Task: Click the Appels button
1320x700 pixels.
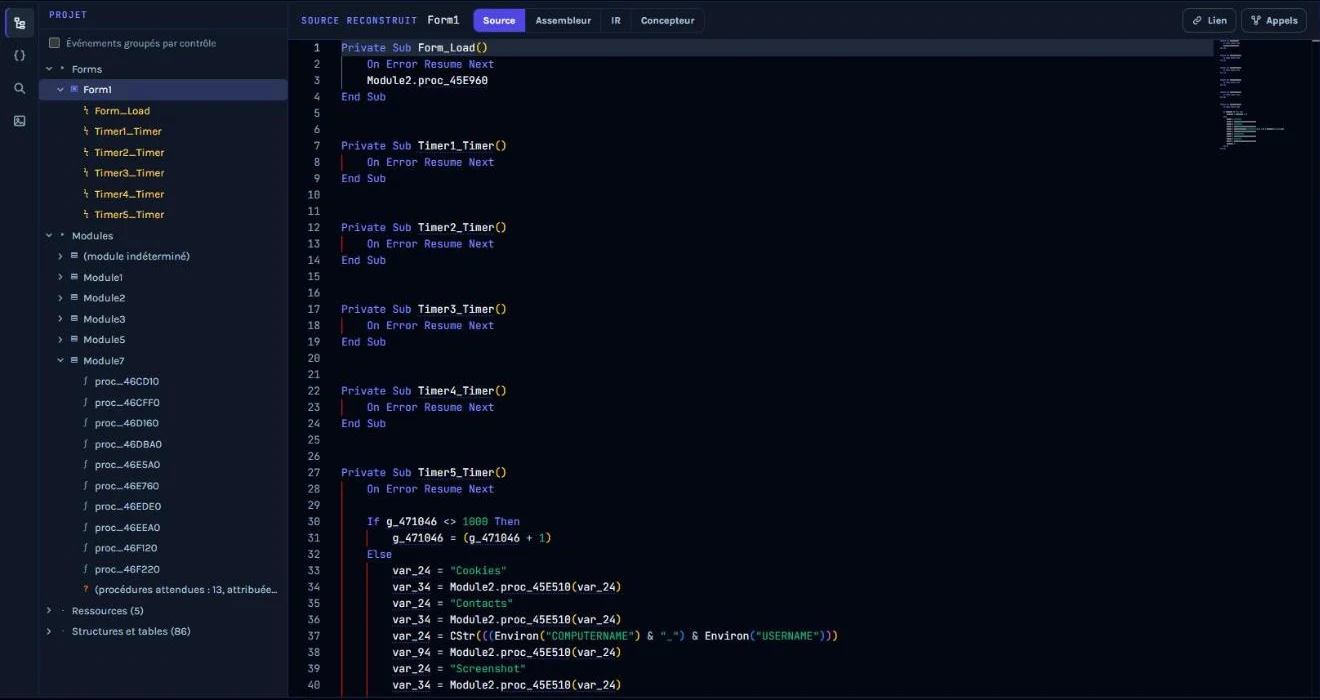Action: (x=1274, y=20)
